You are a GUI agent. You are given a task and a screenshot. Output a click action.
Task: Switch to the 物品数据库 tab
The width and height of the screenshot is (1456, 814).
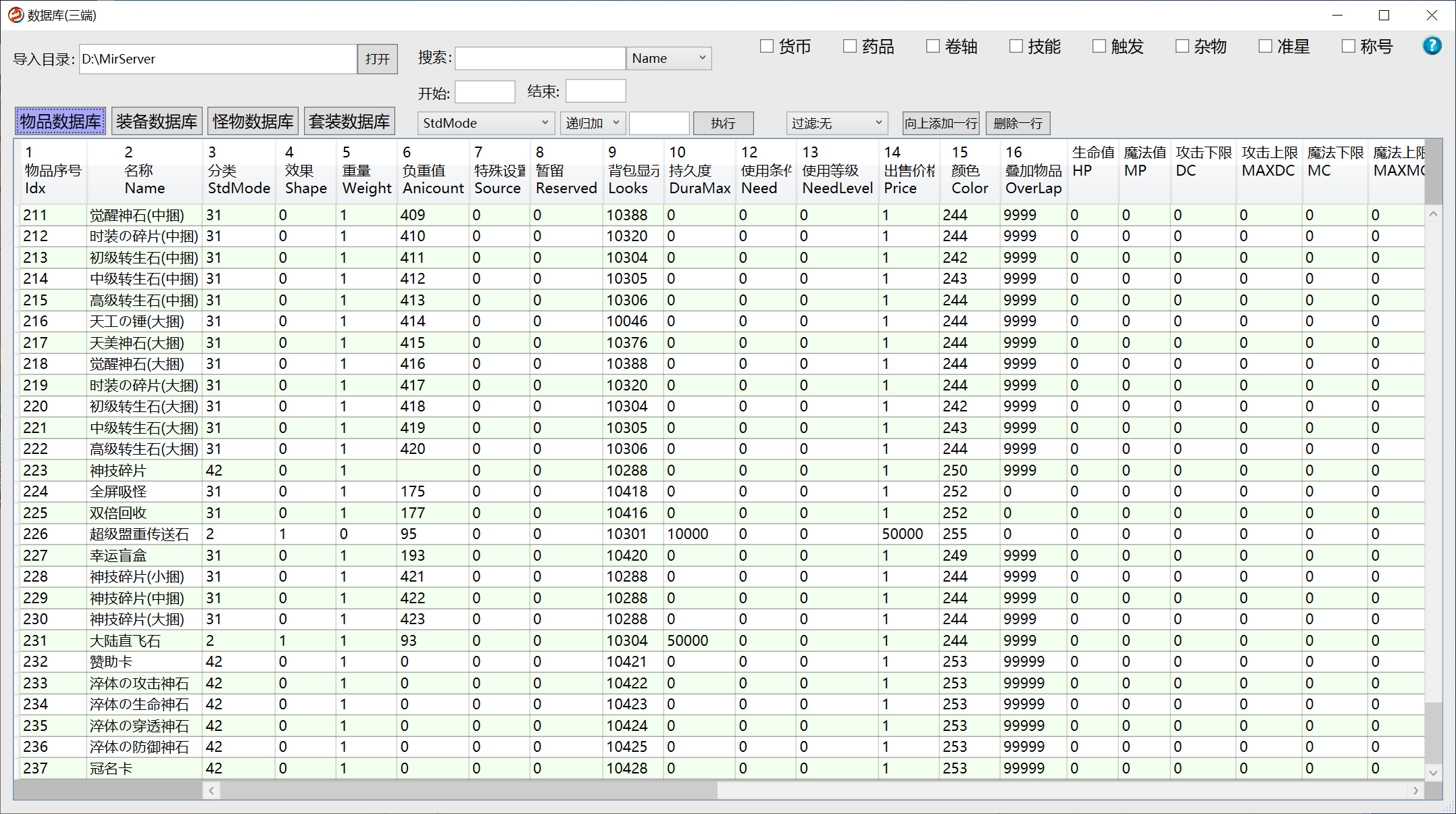(x=60, y=122)
